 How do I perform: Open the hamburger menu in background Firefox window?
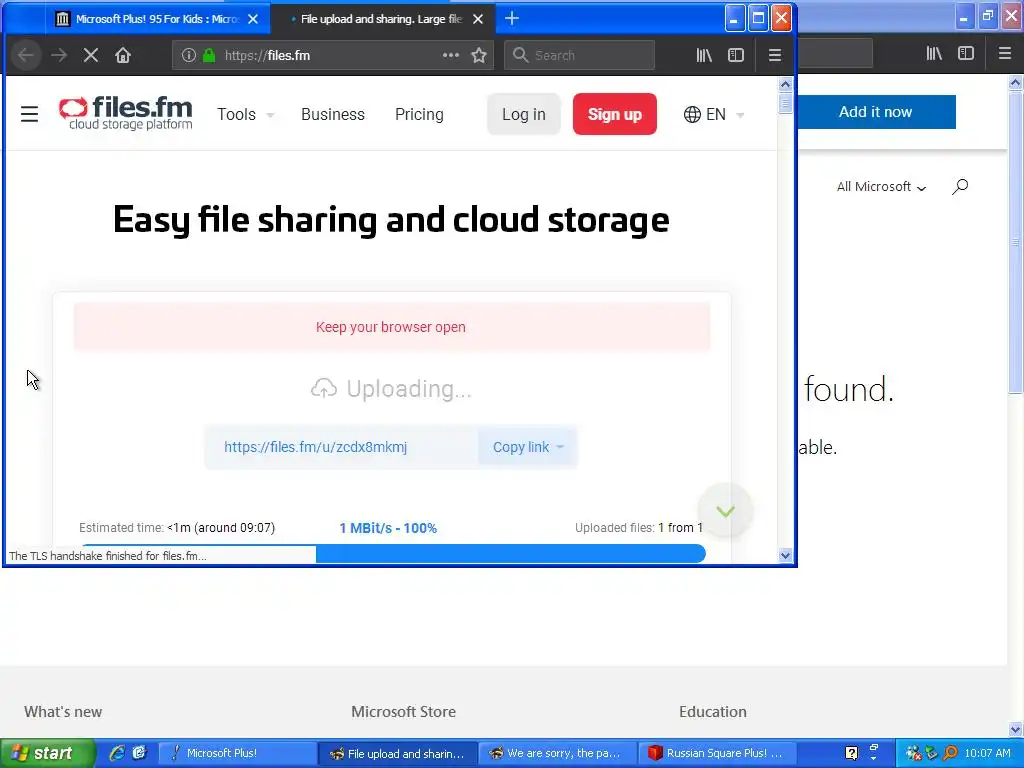click(x=1005, y=54)
